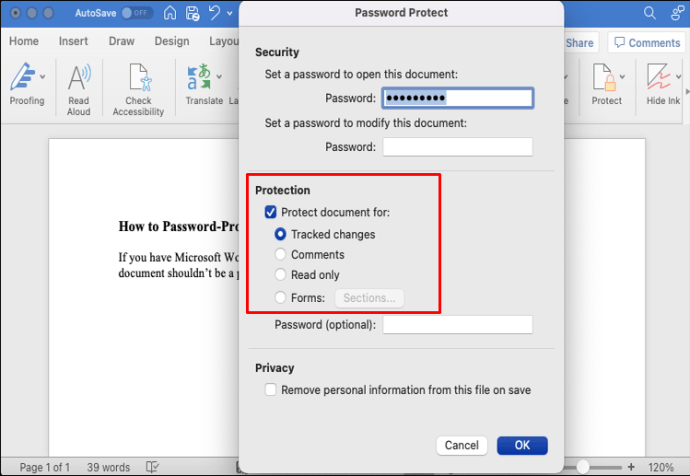Screen dimensions: 690x476
Task: Expand the Protect dropdown arrow
Action: [624, 76]
